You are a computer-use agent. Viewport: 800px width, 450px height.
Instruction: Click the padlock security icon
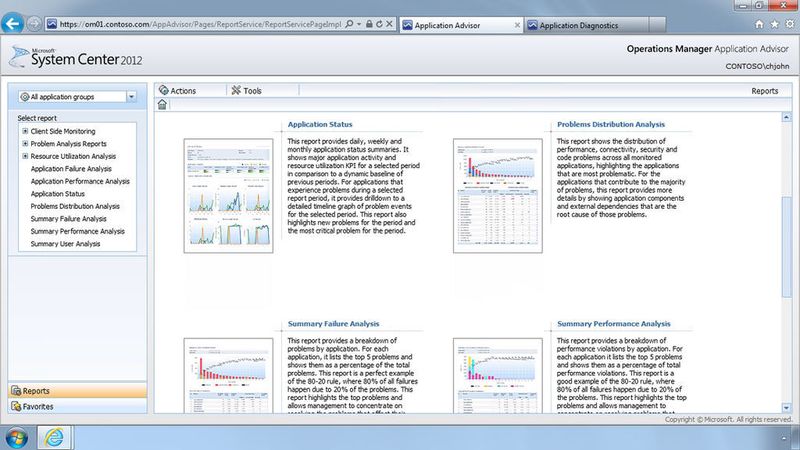(369, 24)
